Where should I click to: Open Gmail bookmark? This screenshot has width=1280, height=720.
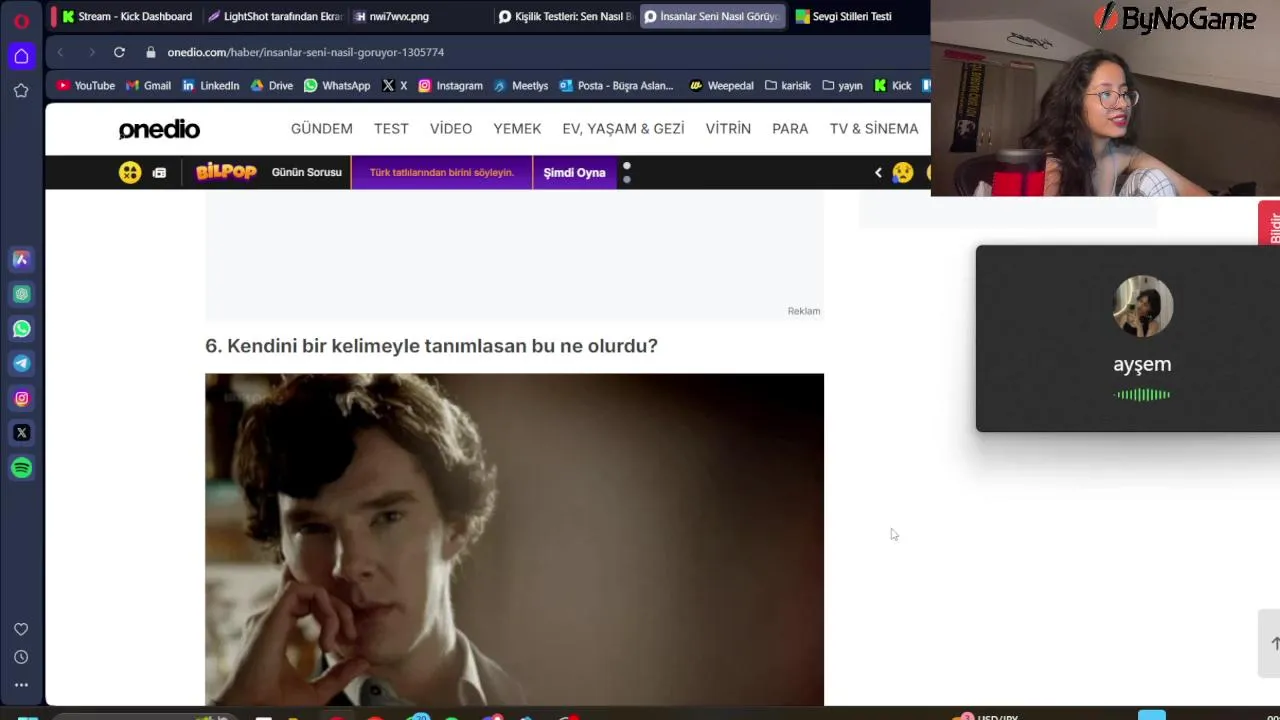[148, 86]
